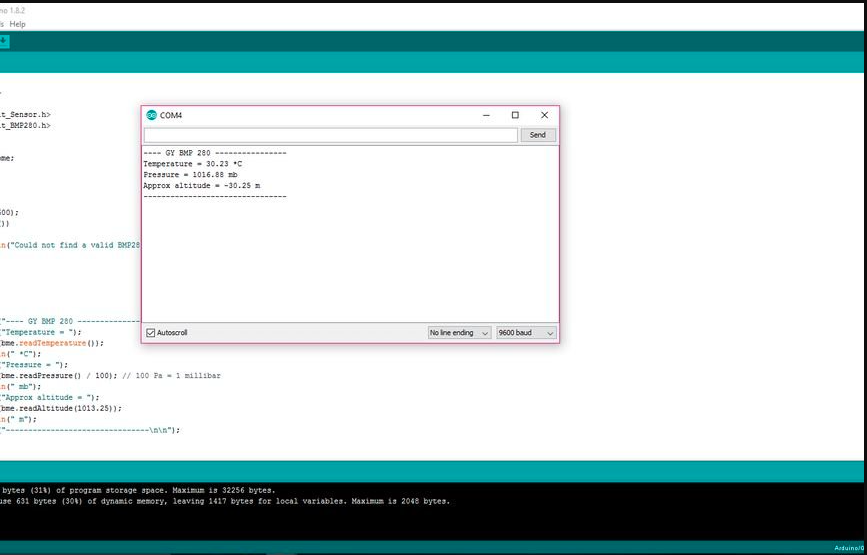Minimize the COM4 serial monitor window
The height and width of the screenshot is (555, 867).
(x=486, y=115)
